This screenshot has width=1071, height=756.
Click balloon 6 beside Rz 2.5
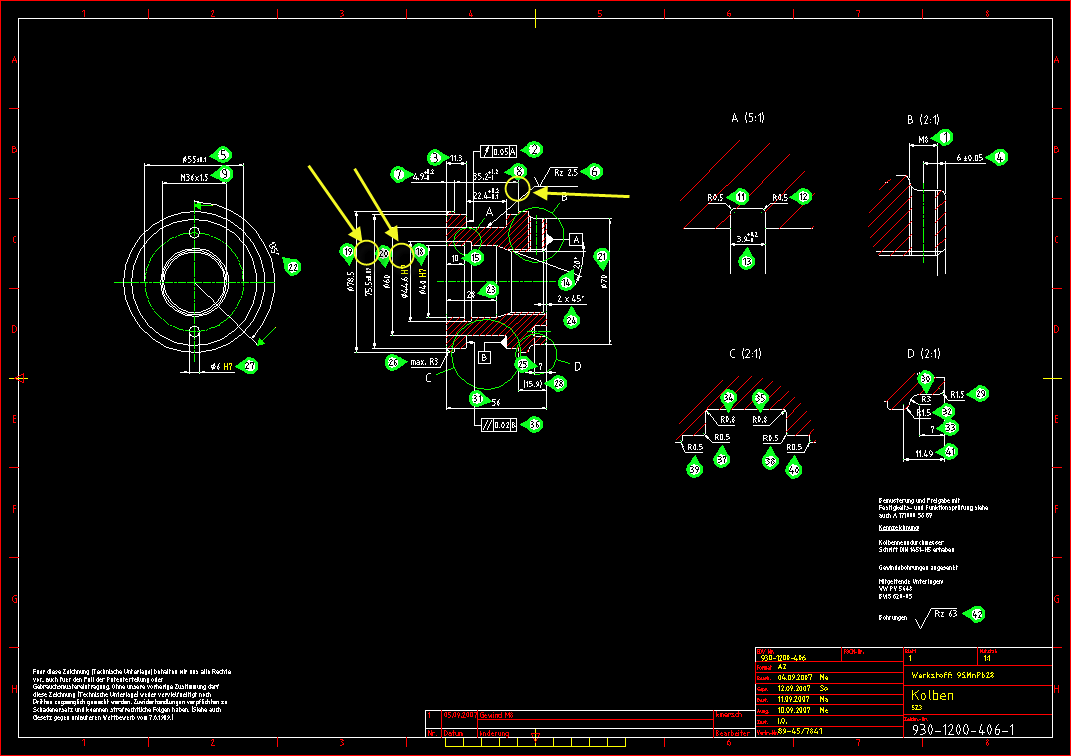coord(594,171)
